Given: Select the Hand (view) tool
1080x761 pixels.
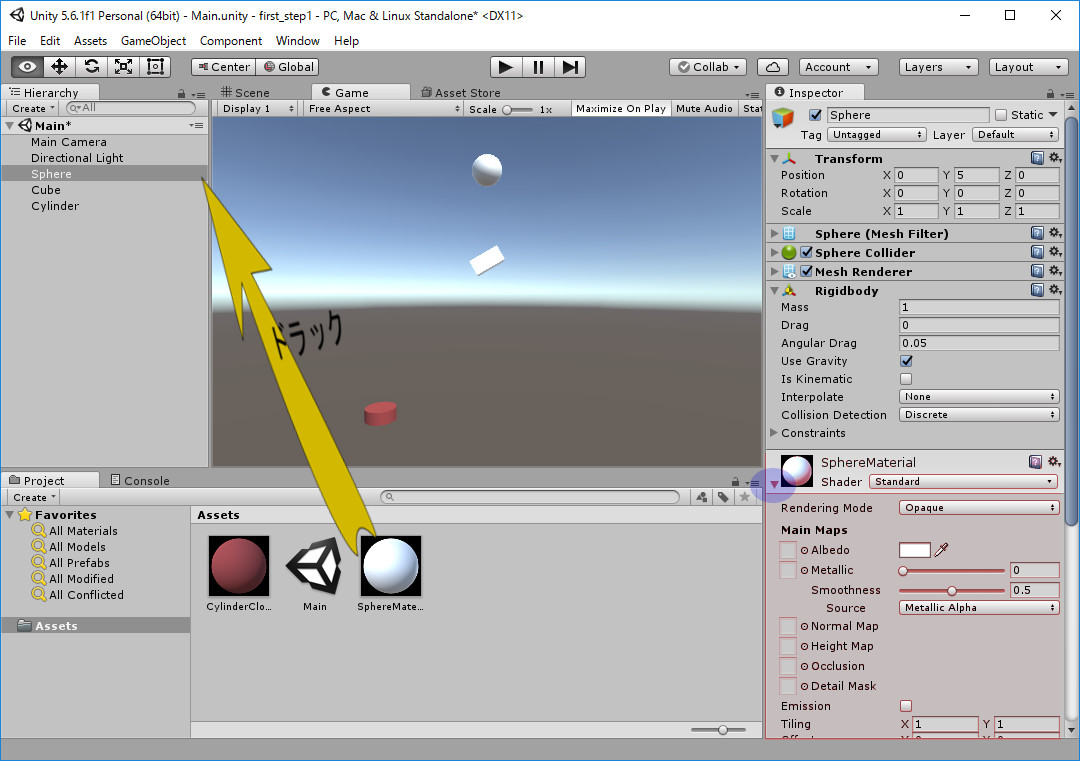Looking at the screenshot, I should click(x=27, y=67).
